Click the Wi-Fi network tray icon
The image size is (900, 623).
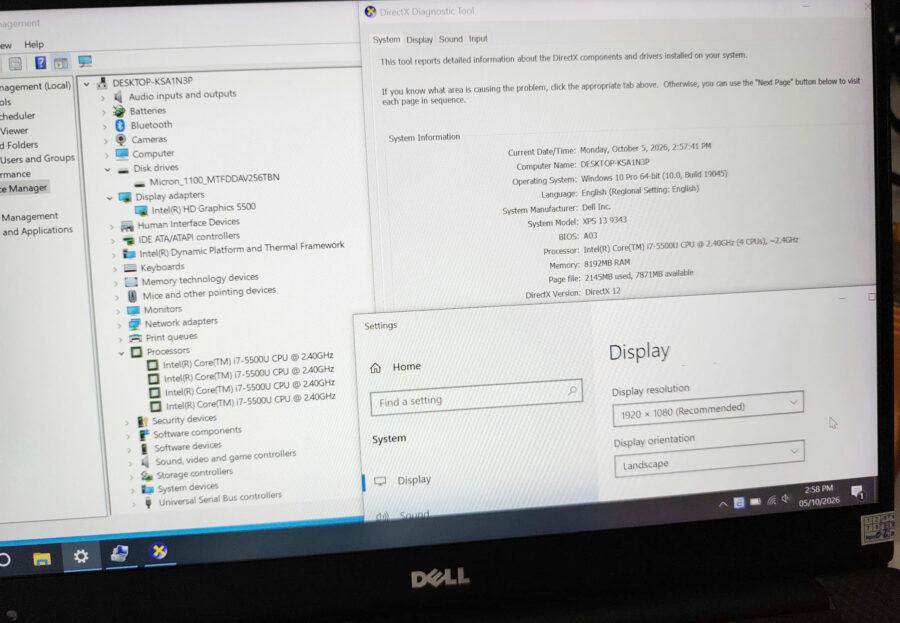pyautogui.click(x=771, y=500)
